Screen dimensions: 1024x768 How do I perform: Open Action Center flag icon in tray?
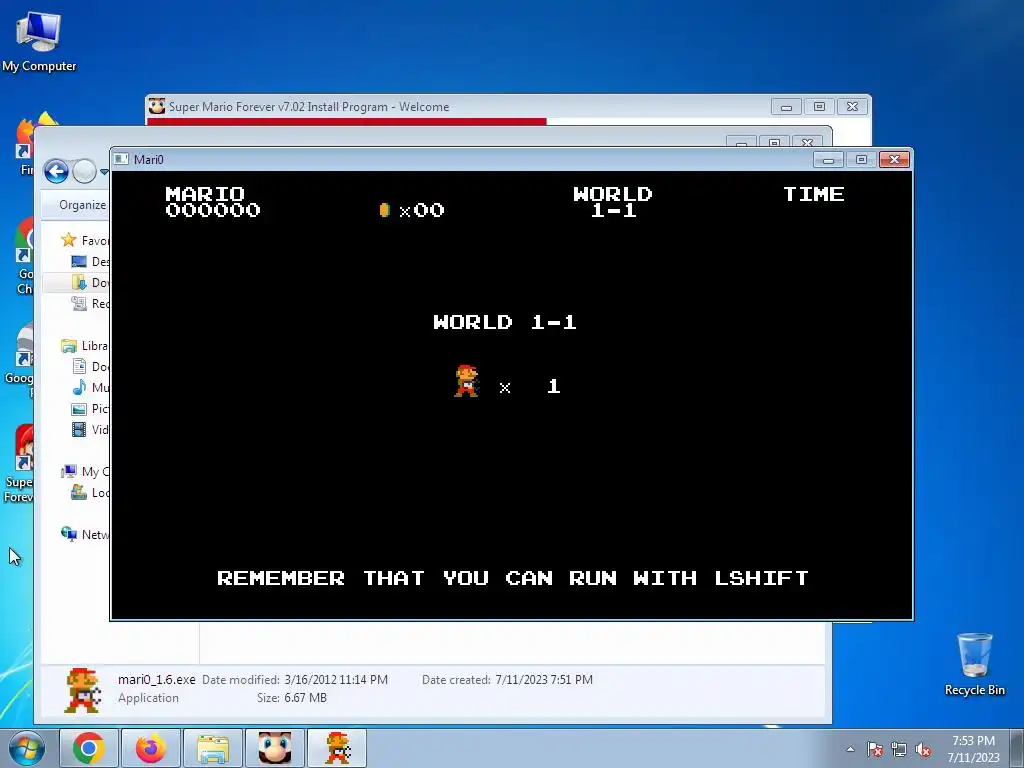875,749
